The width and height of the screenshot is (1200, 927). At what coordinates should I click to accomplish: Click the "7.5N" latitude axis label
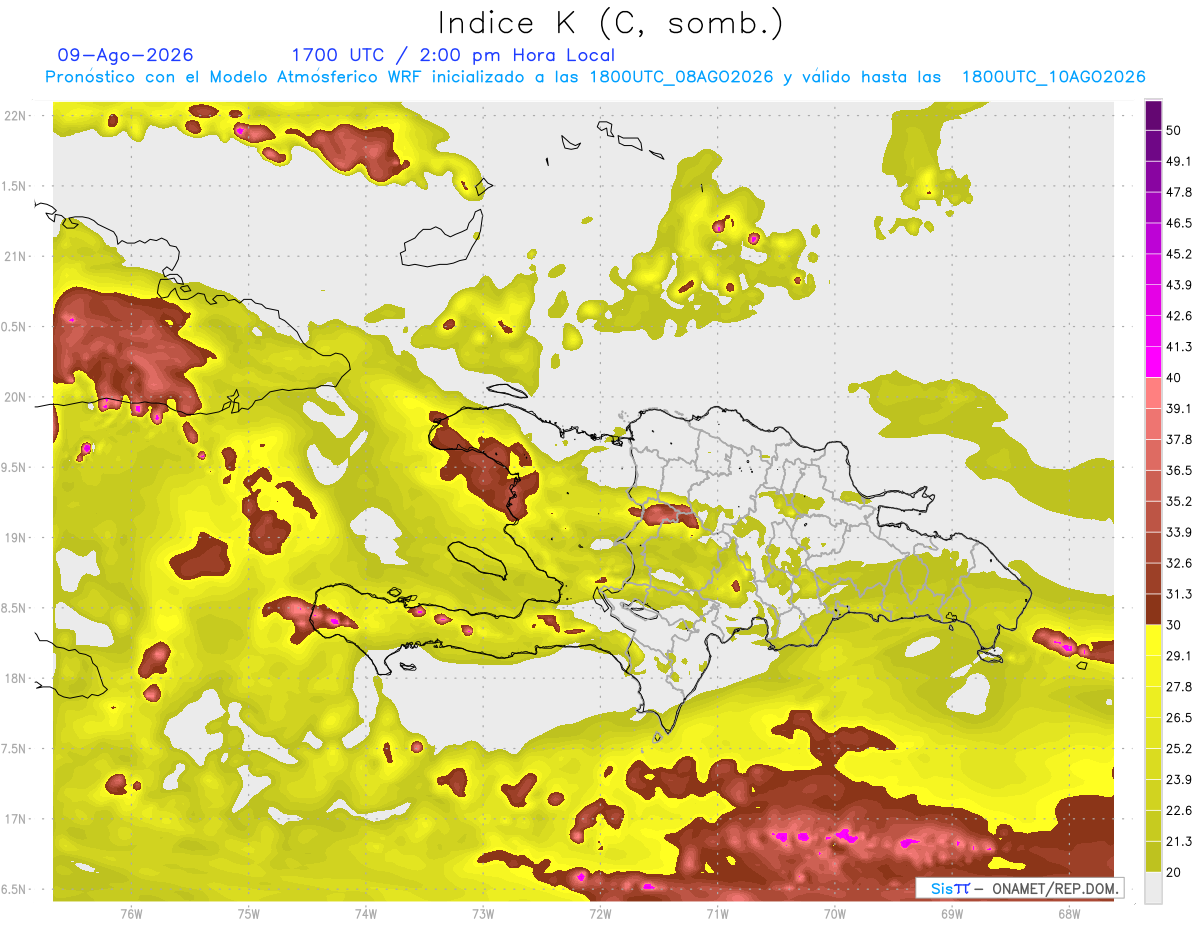pyautogui.click(x=13, y=749)
